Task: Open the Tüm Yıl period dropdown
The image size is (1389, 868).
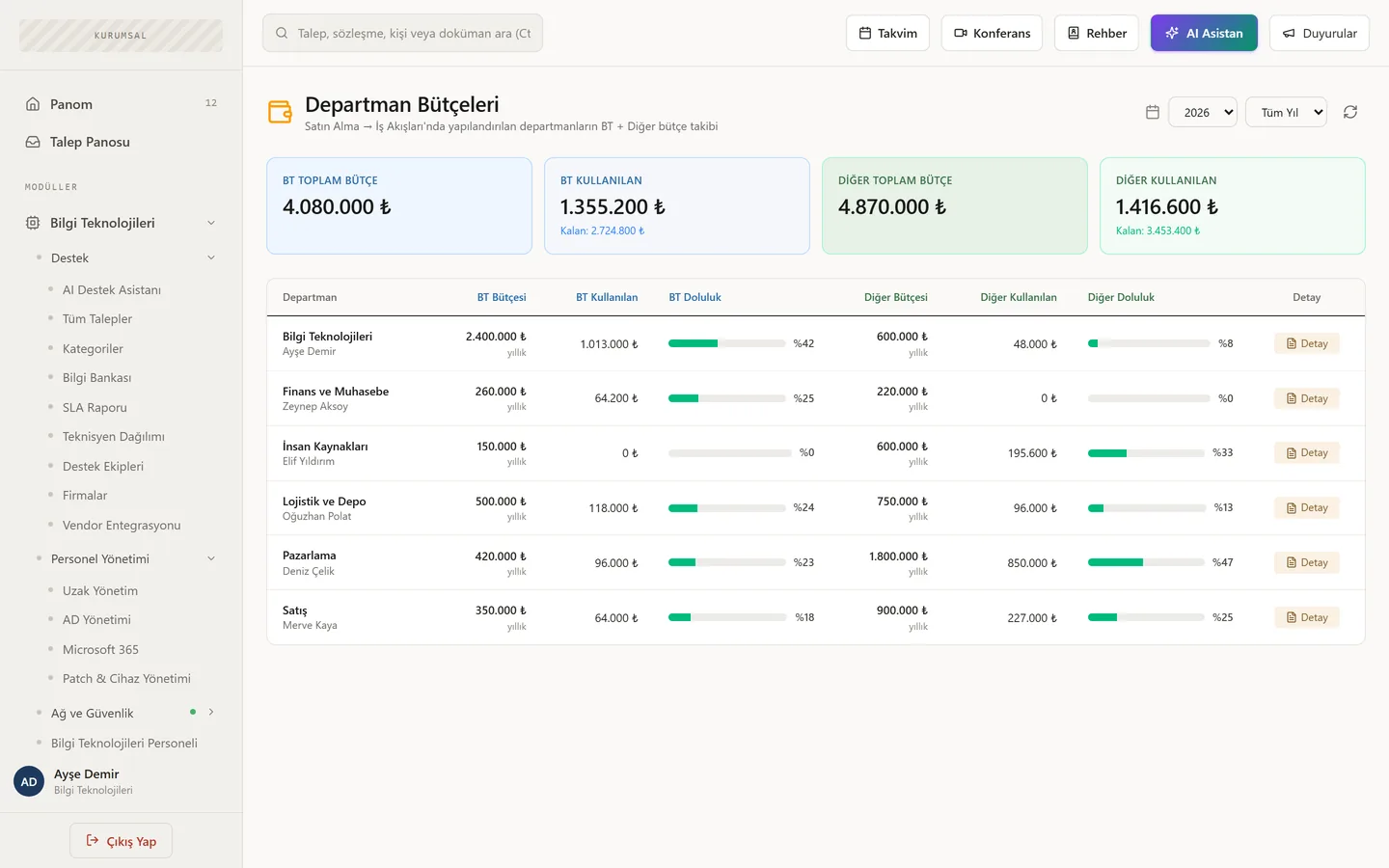Action: click(x=1286, y=112)
